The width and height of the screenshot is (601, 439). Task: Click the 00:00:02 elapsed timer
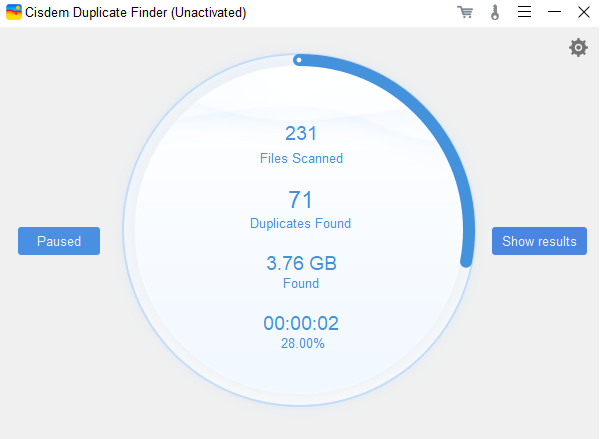click(300, 323)
